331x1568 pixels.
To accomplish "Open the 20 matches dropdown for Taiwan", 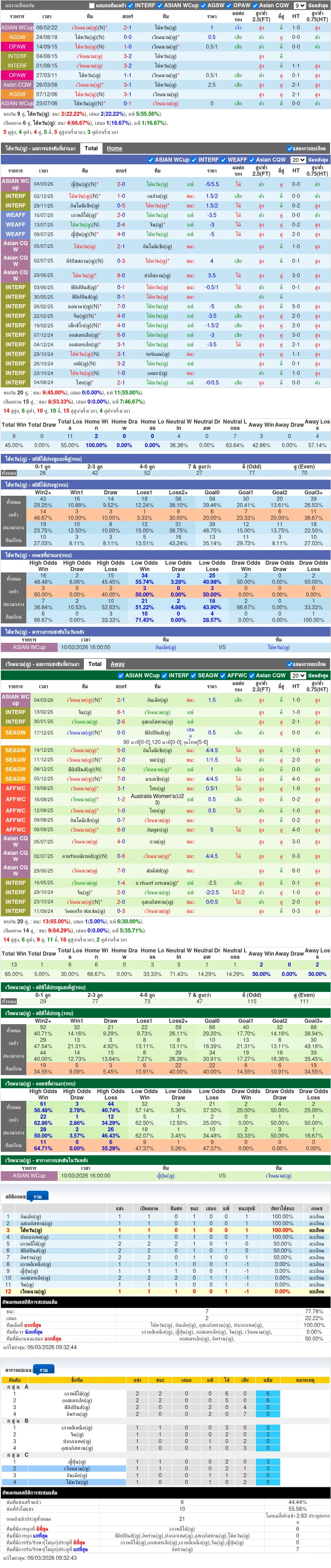I will [297, 160].
